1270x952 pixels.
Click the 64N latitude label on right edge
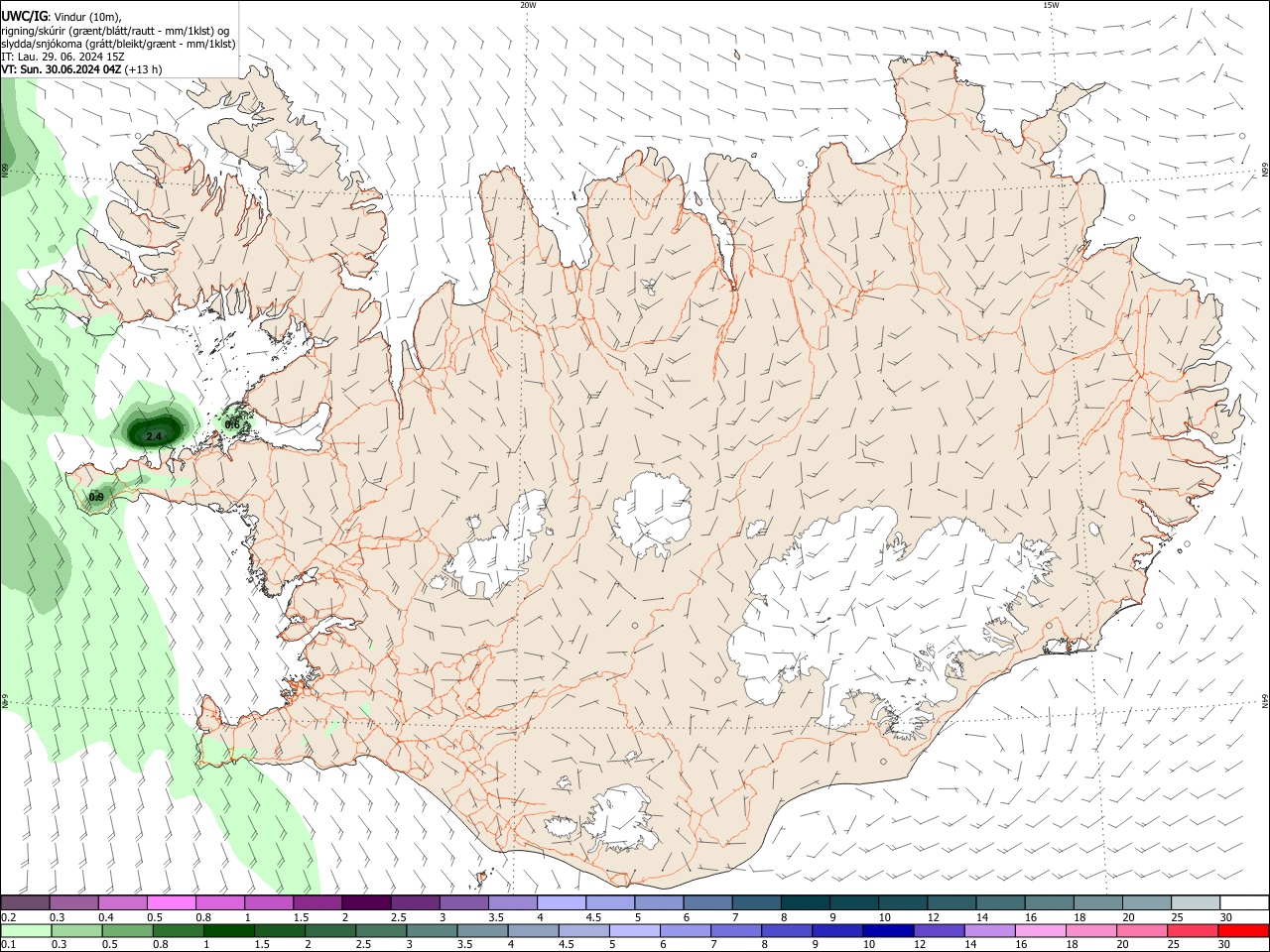tap(1265, 700)
